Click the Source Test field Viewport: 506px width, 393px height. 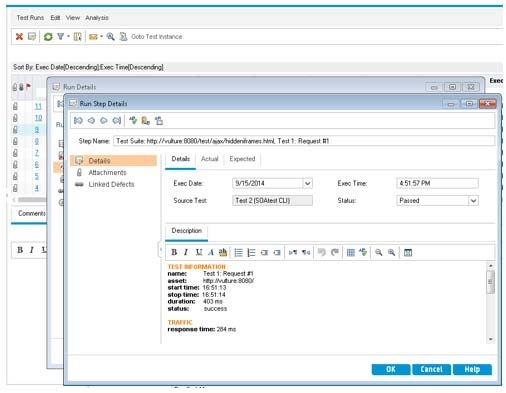pyautogui.click(x=272, y=200)
